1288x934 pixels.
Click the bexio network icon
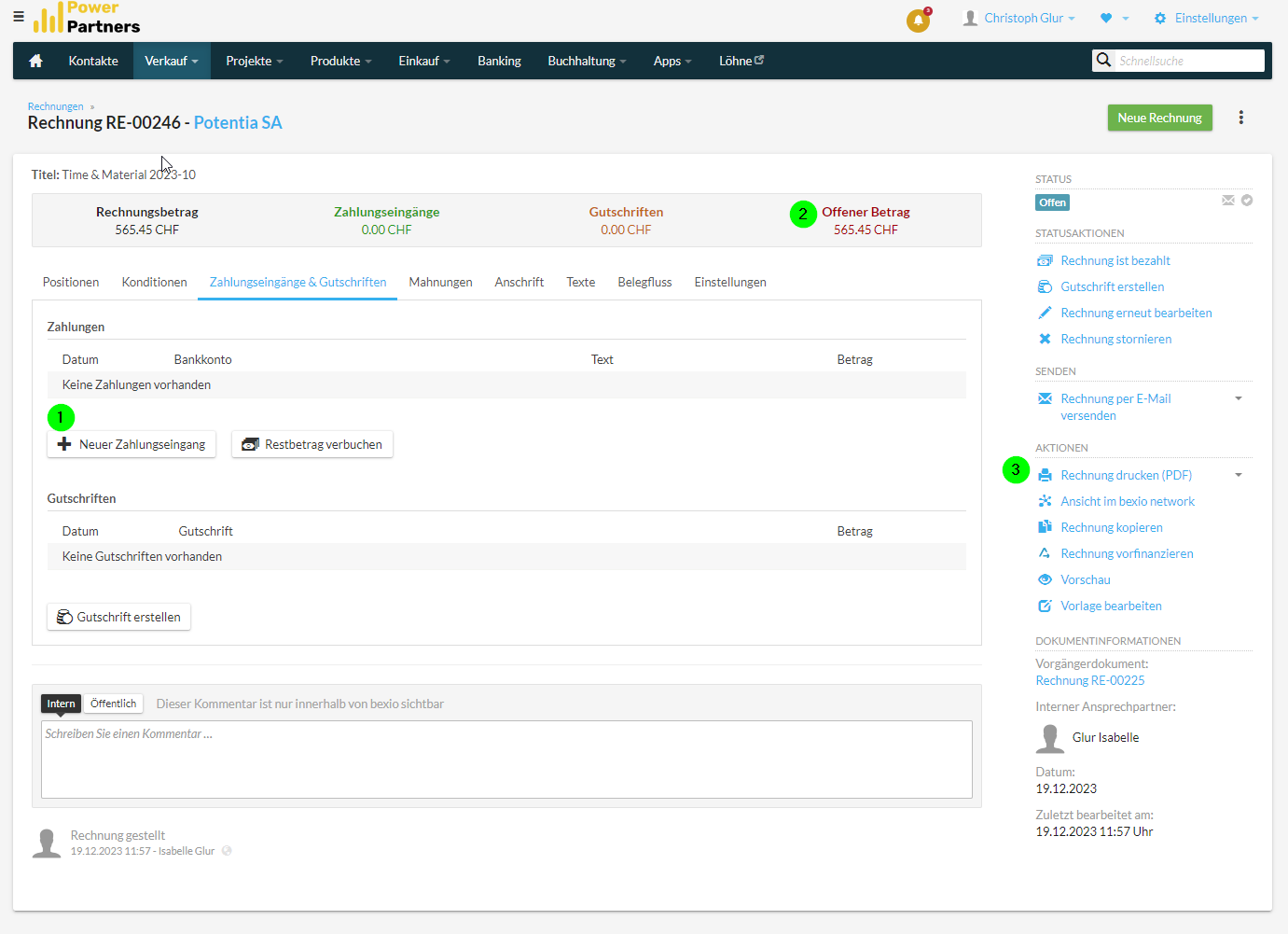pos(1046,501)
